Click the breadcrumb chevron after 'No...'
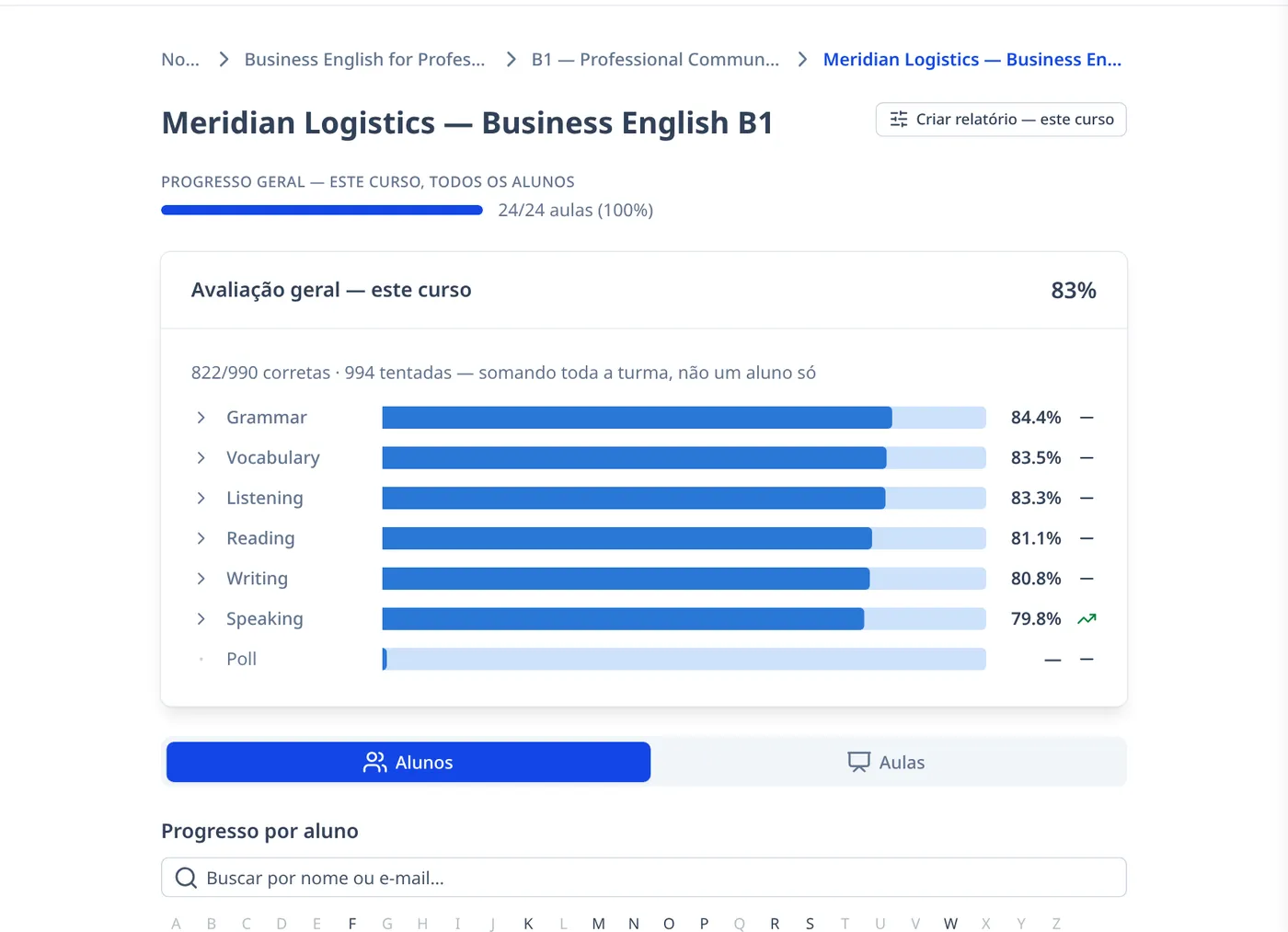 coord(223,60)
